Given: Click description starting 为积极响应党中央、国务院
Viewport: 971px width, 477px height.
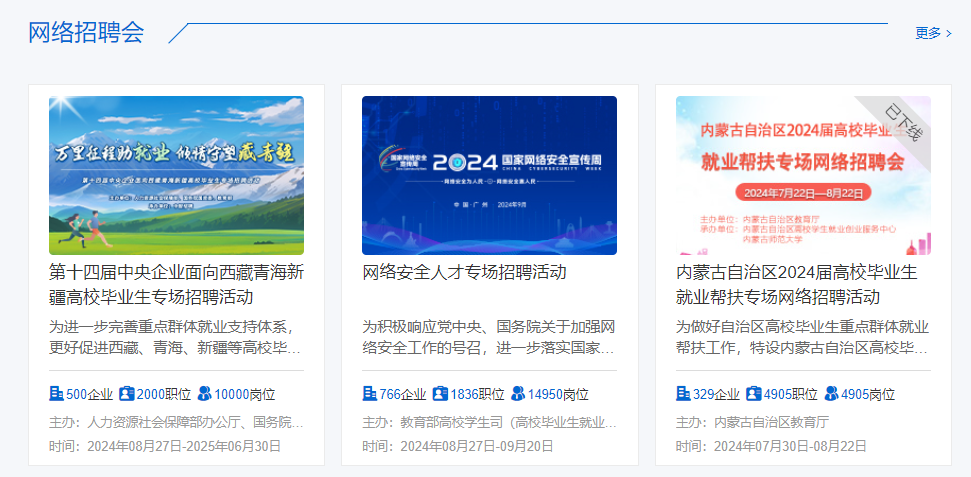Looking at the screenshot, I should tap(489, 337).
